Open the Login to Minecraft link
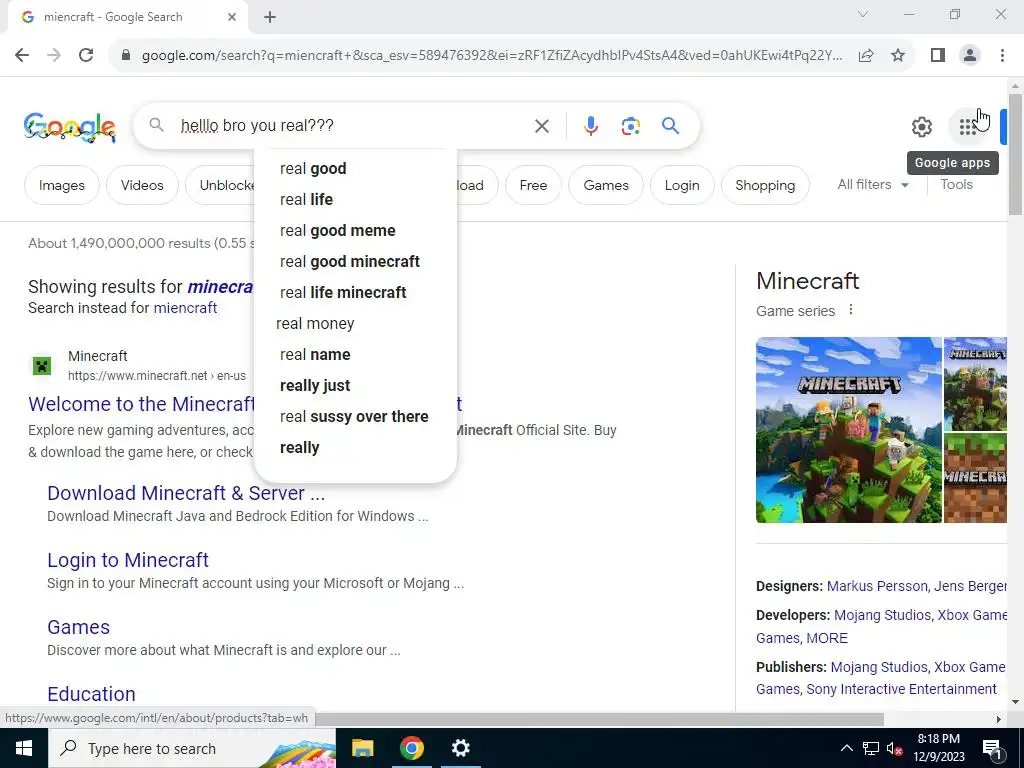This screenshot has height=768, width=1024. [128, 560]
